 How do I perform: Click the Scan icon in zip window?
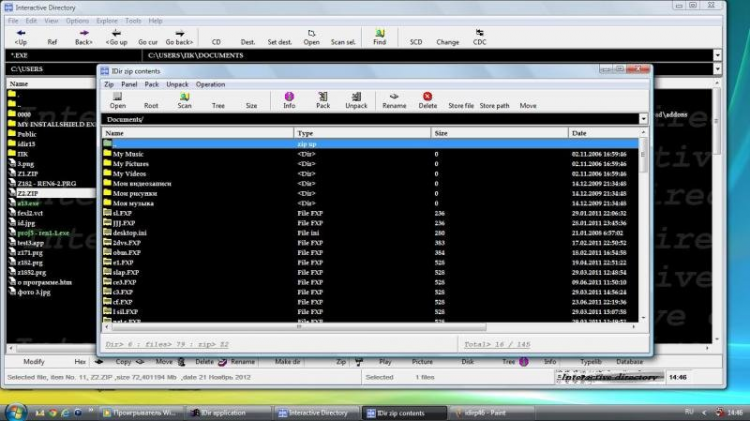(x=184, y=97)
